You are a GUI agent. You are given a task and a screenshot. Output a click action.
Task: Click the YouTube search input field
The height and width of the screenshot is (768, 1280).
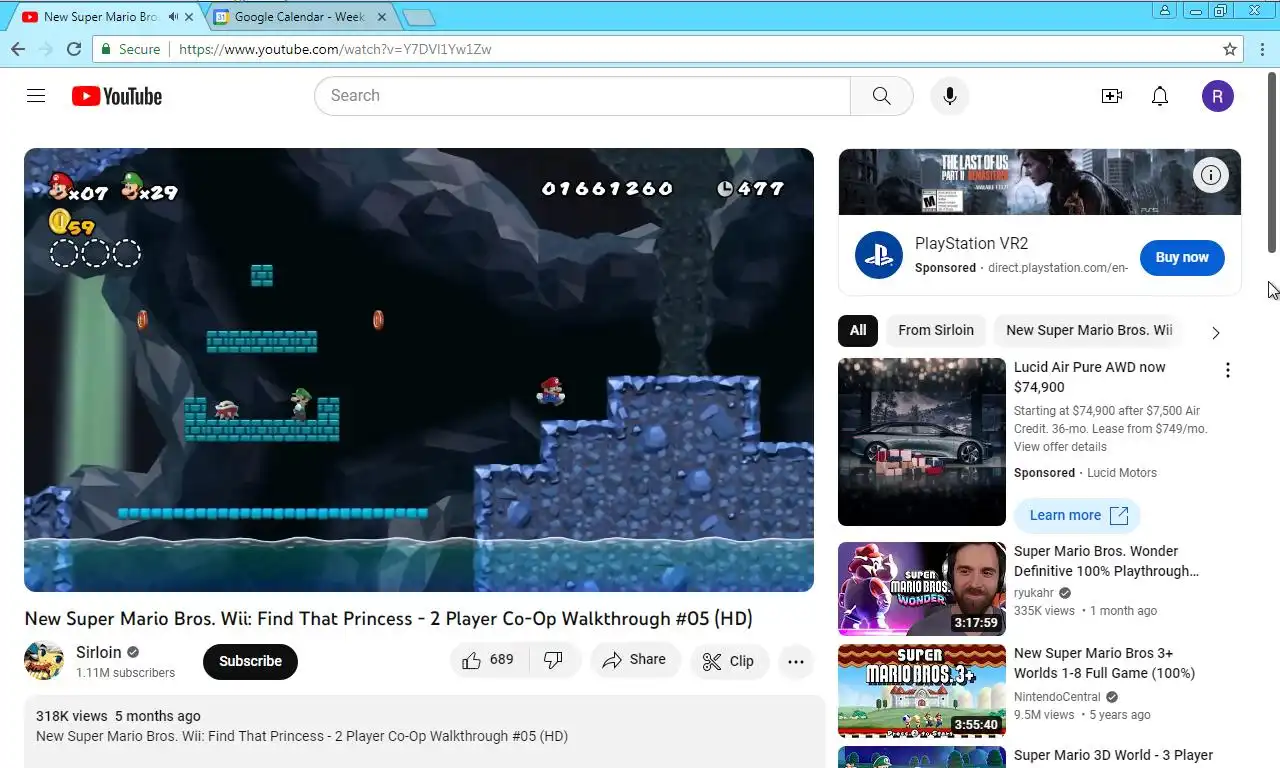click(582, 96)
